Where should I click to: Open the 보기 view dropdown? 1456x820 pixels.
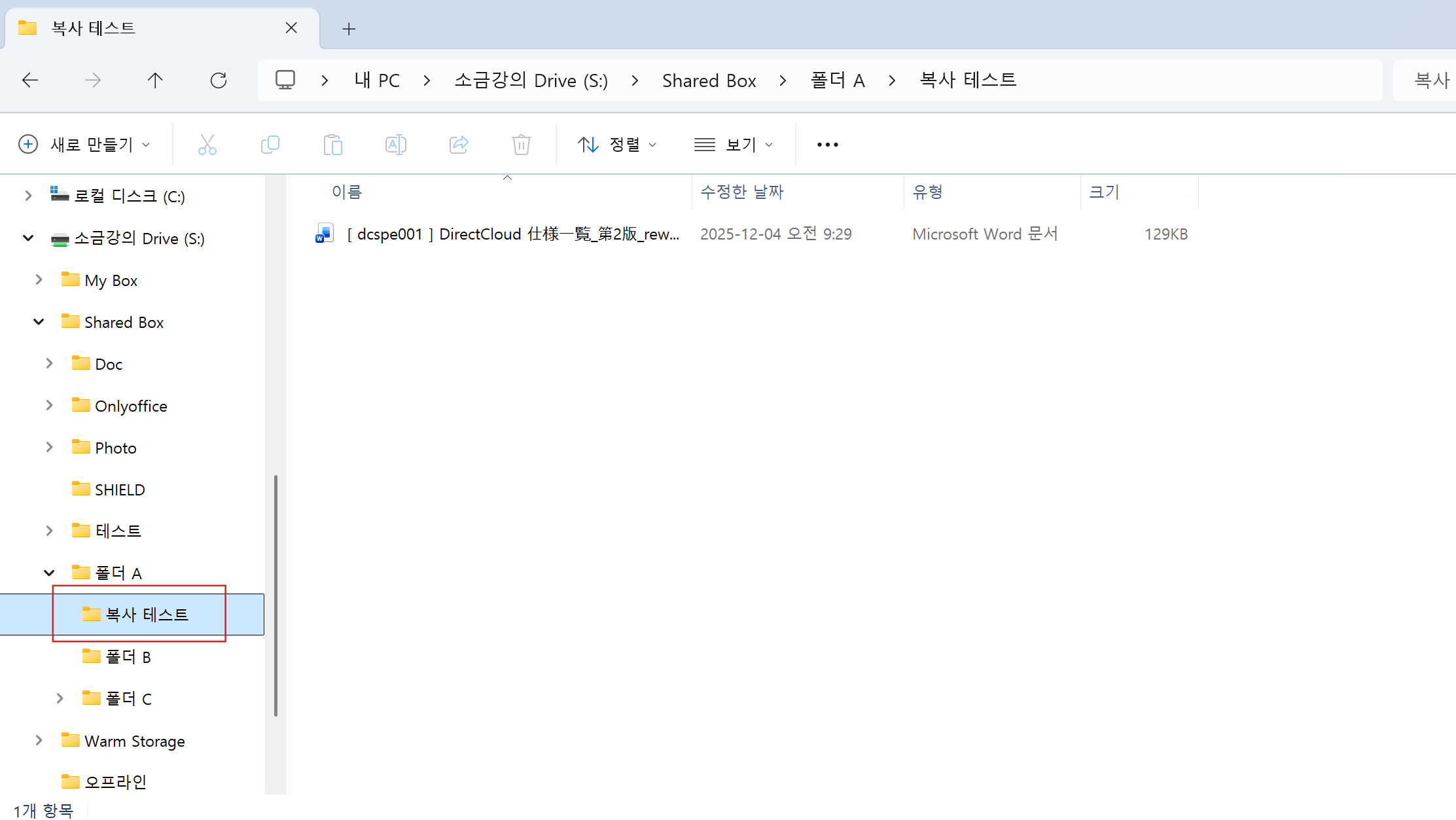[x=734, y=145]
